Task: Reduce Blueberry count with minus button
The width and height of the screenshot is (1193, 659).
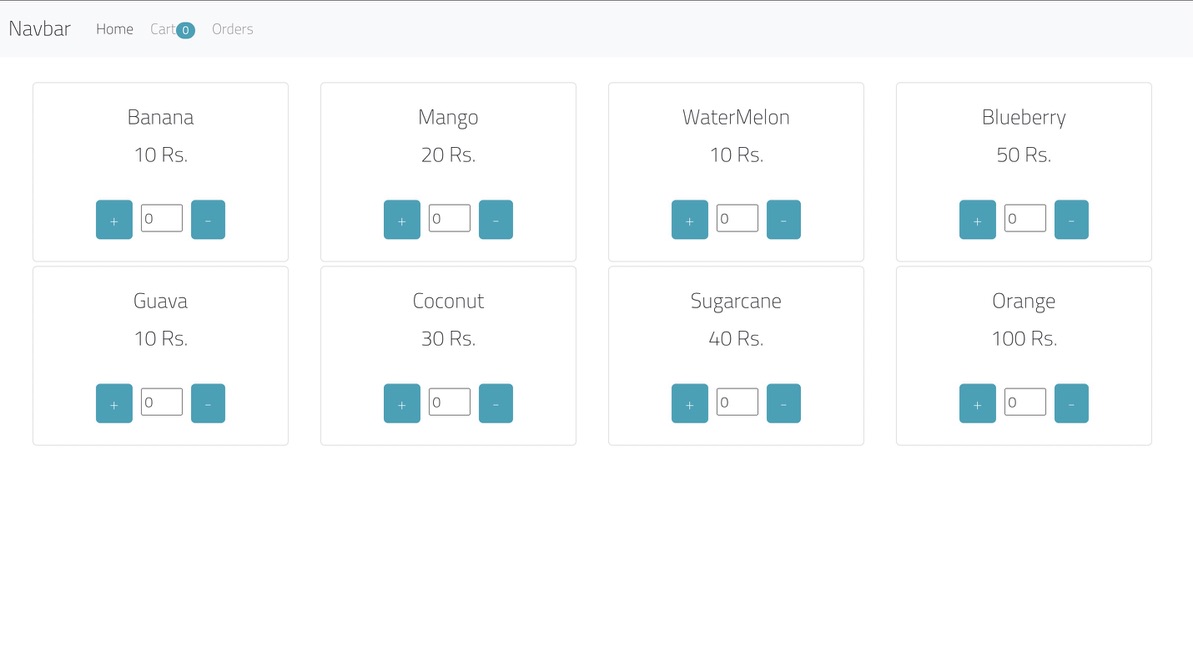Action: click(x=1071, y=219)
